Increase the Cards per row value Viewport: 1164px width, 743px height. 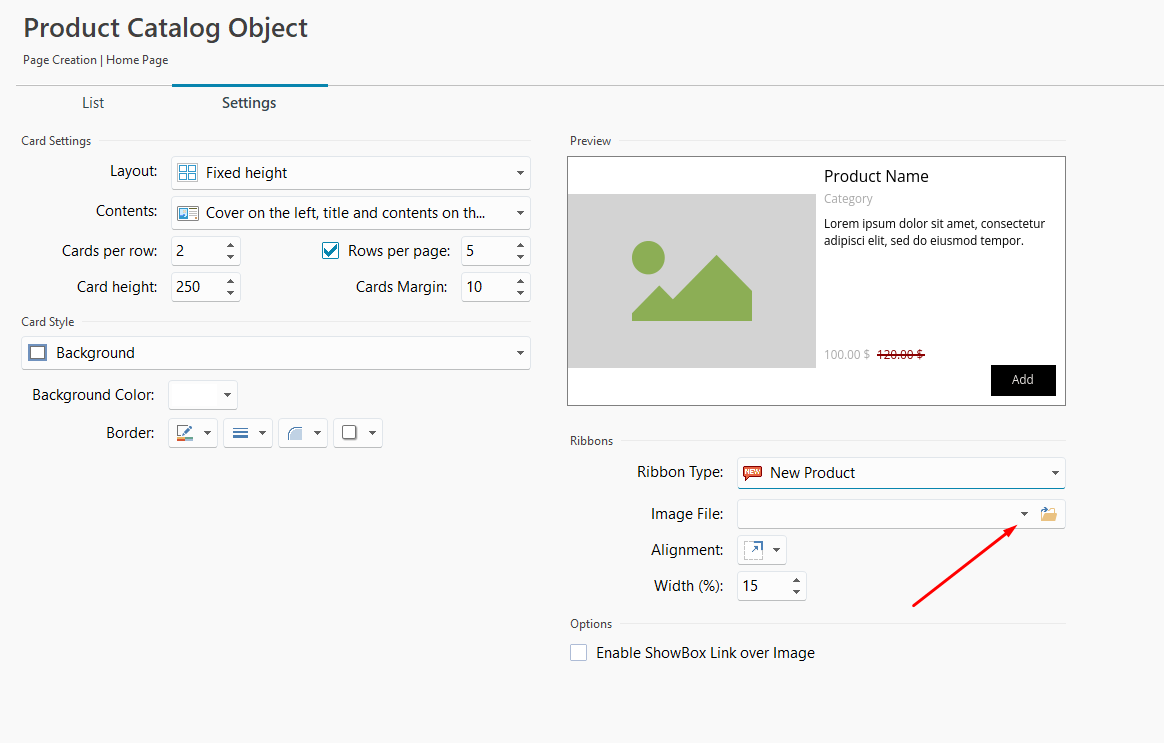[x=231, y=245]
